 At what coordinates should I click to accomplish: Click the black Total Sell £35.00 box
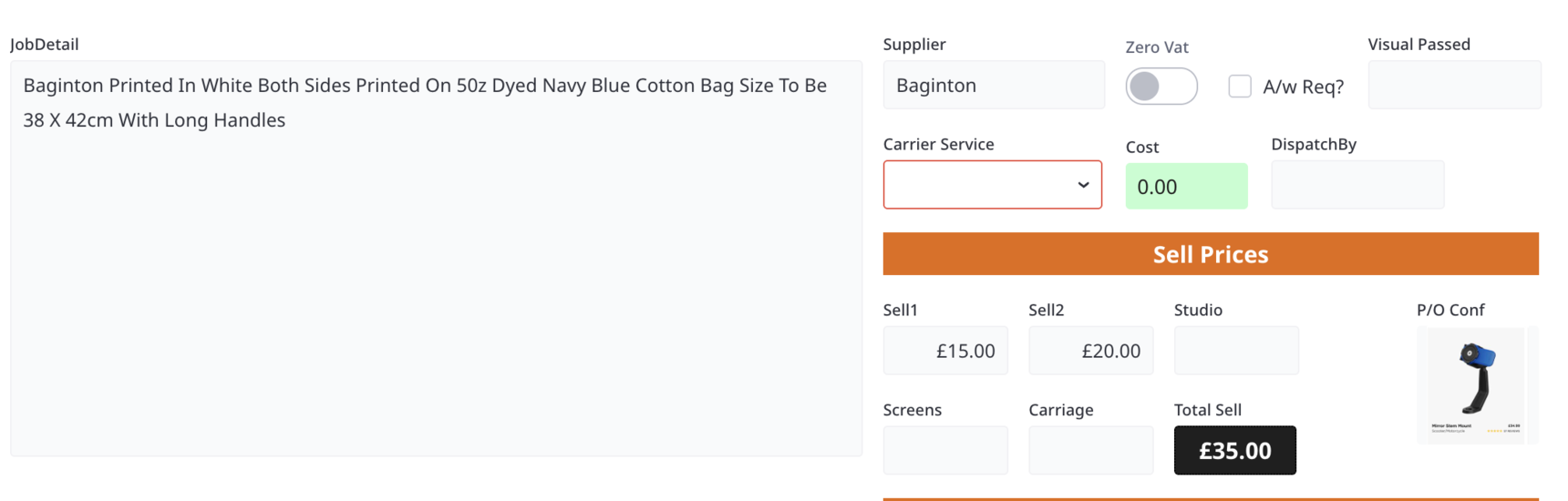1234,451
